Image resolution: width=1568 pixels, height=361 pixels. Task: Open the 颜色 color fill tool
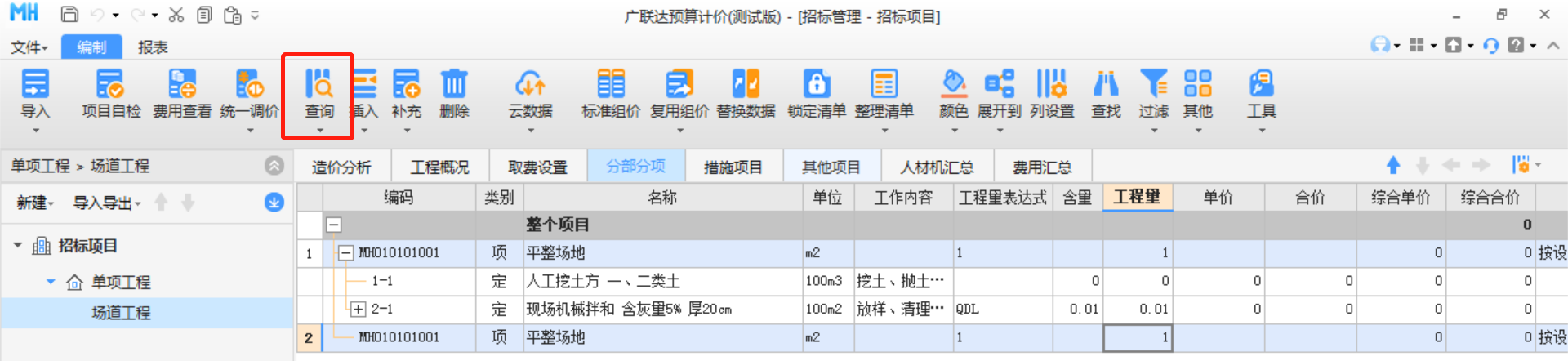coord(953,85)
